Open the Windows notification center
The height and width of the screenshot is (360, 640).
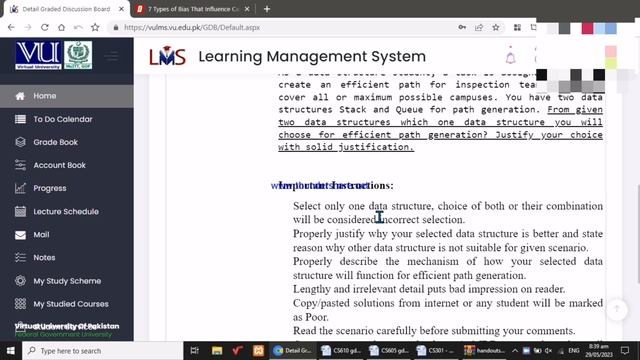625,351
